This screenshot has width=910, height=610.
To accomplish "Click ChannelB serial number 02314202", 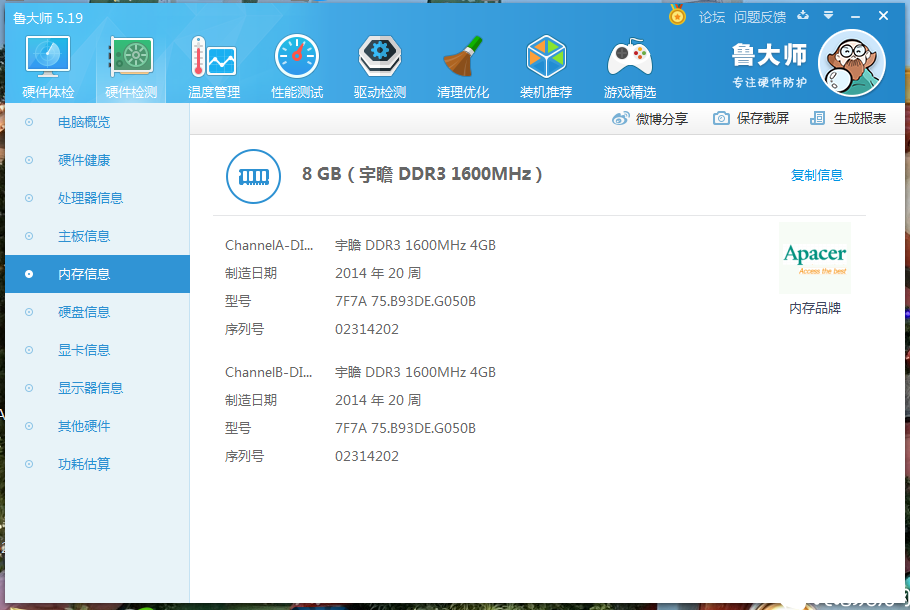I will pyautogui.click(x=367, y=456).
